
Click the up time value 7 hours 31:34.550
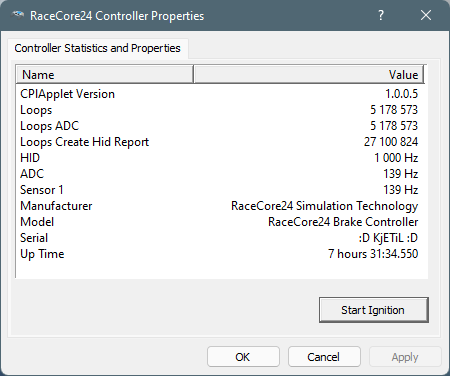coord(373,254)
